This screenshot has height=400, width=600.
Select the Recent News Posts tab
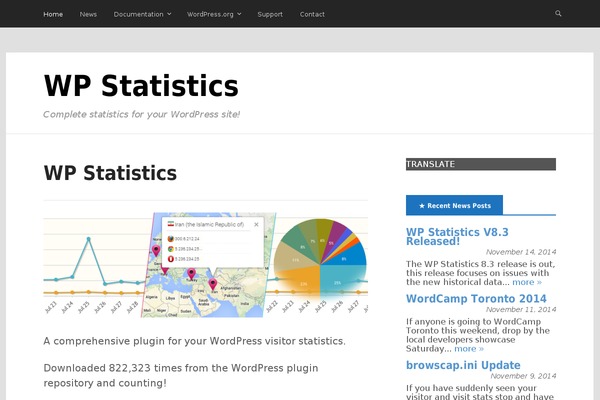pos(454,206)
